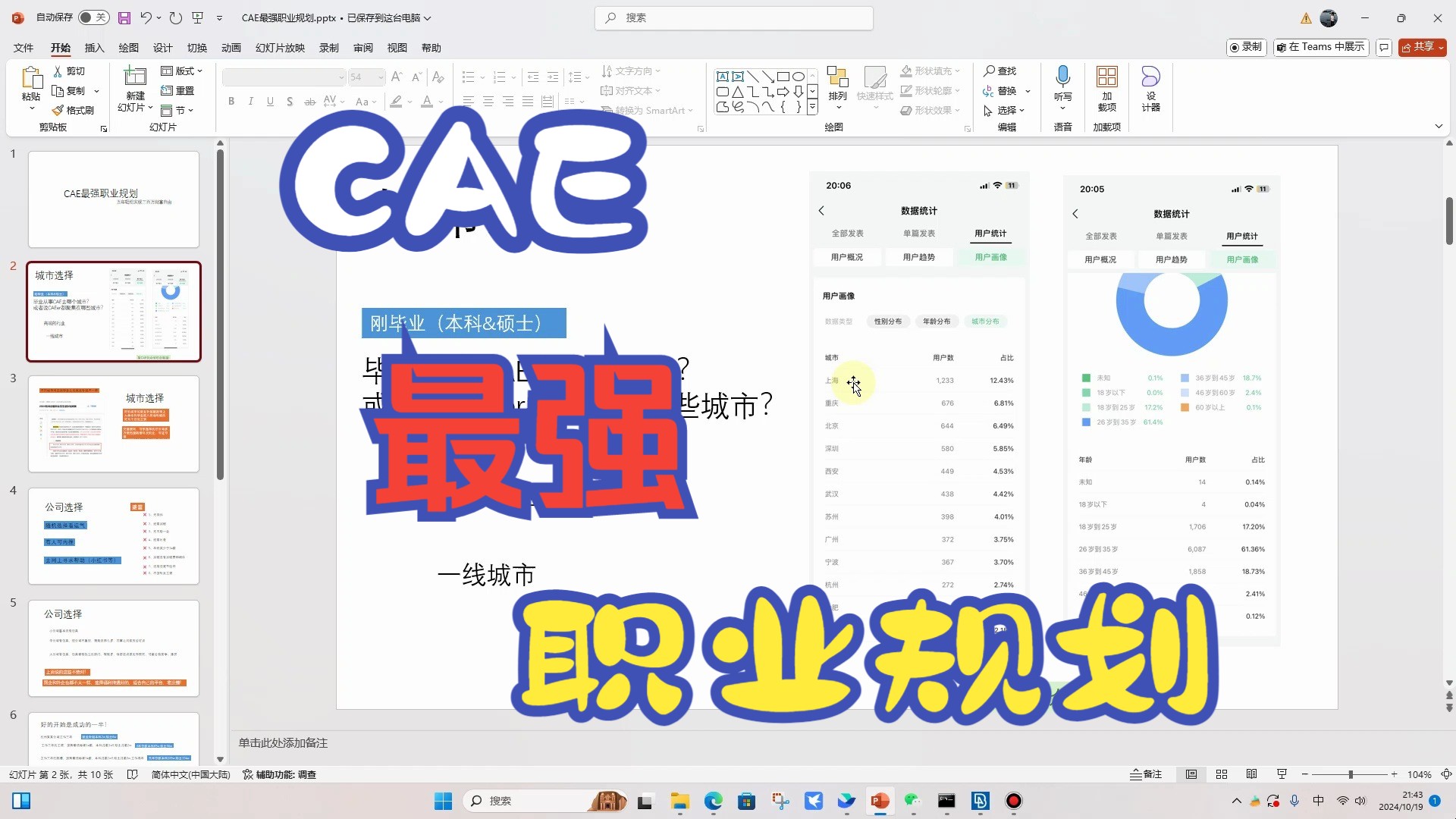Click the Redo icon in quick access toolbar
This screenshot has height=819, width=1456.
tap(176, 17)
